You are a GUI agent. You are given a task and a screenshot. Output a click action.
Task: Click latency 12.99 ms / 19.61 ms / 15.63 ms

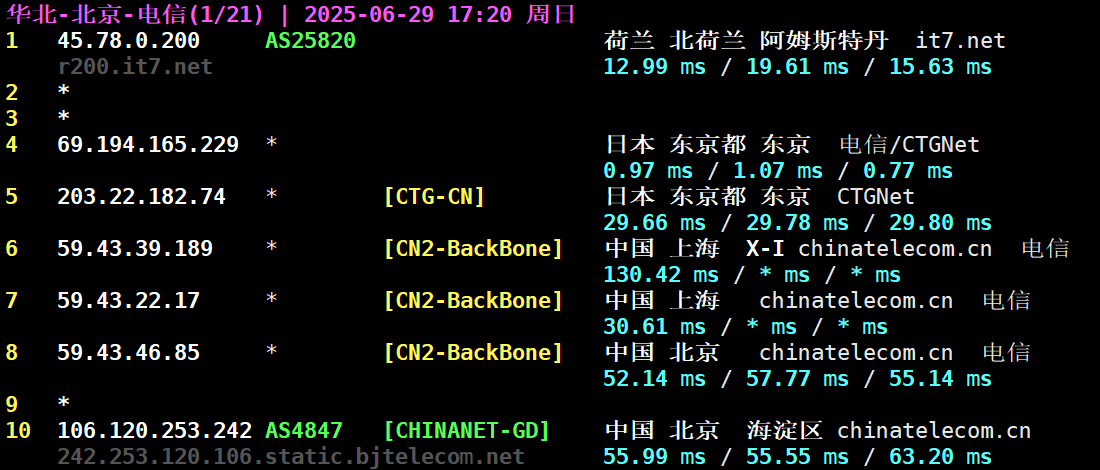click(x=798, y=67)
